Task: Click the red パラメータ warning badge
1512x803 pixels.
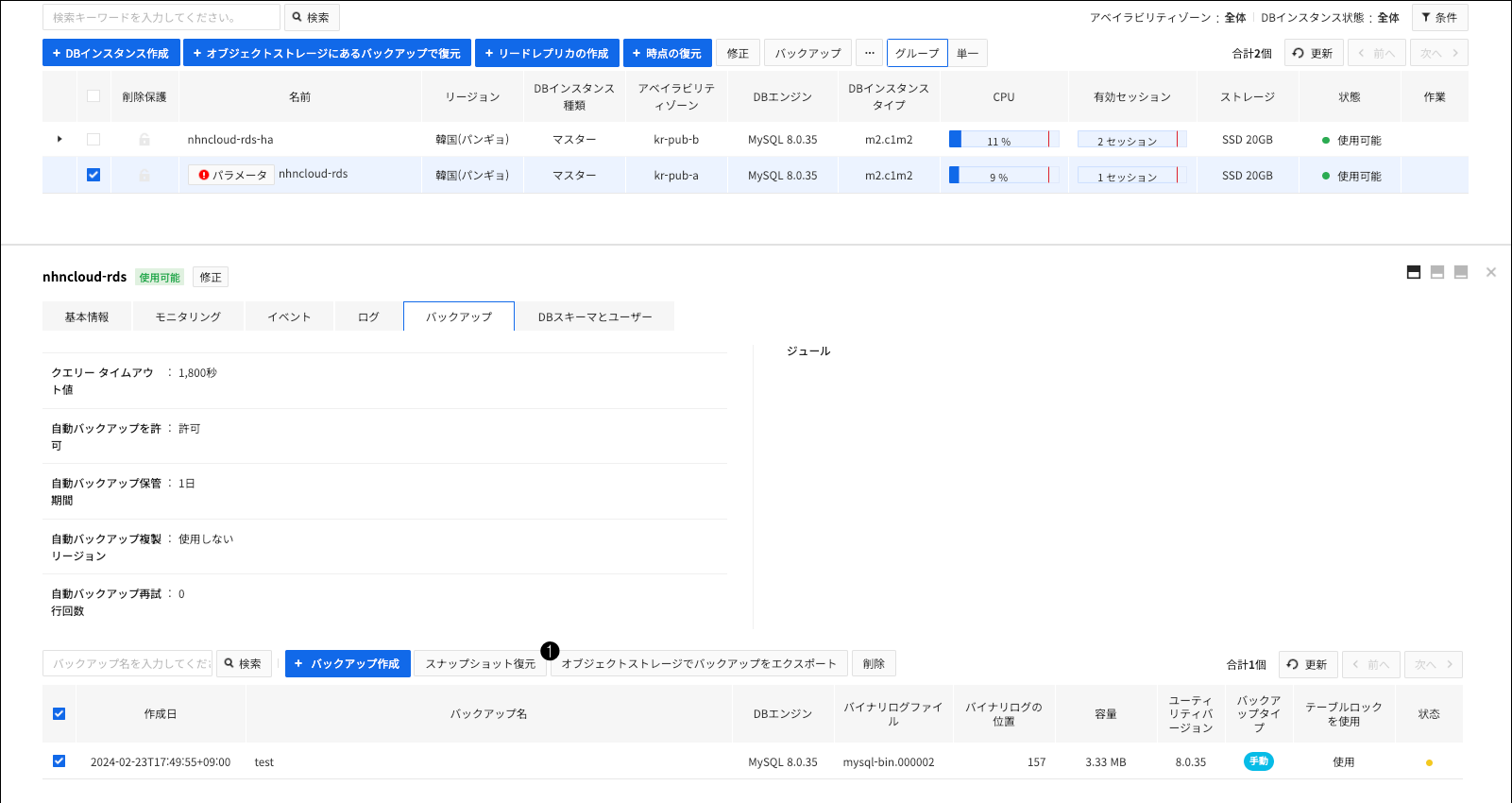Action: 231,175
